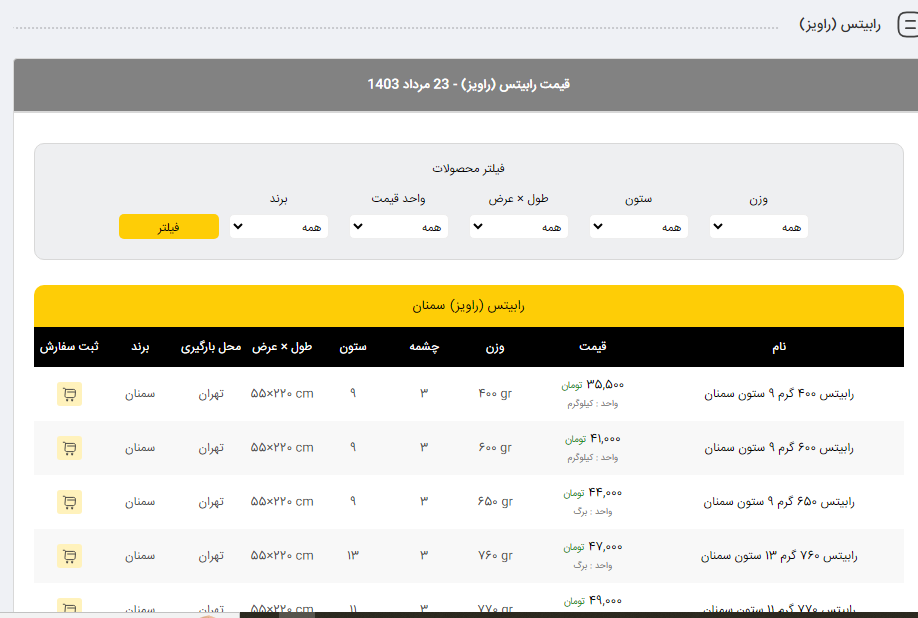Expand the برند (brand) filter dropdown
Image resolution: width=918 pixels, height=618 pixels.
pos(279,227)
